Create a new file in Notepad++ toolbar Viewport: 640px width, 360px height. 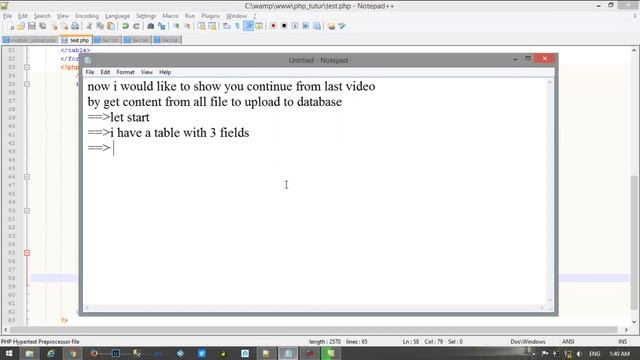(11, 26)
